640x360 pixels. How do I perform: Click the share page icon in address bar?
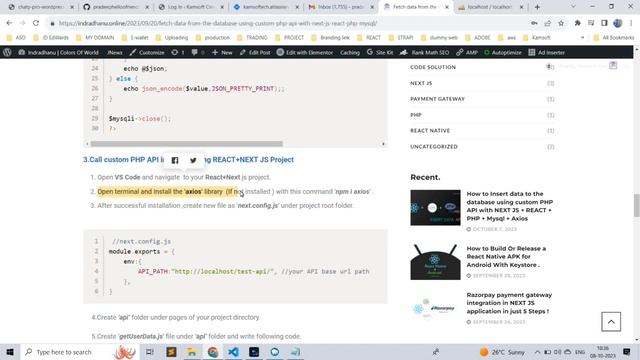(x=548, y=23)
